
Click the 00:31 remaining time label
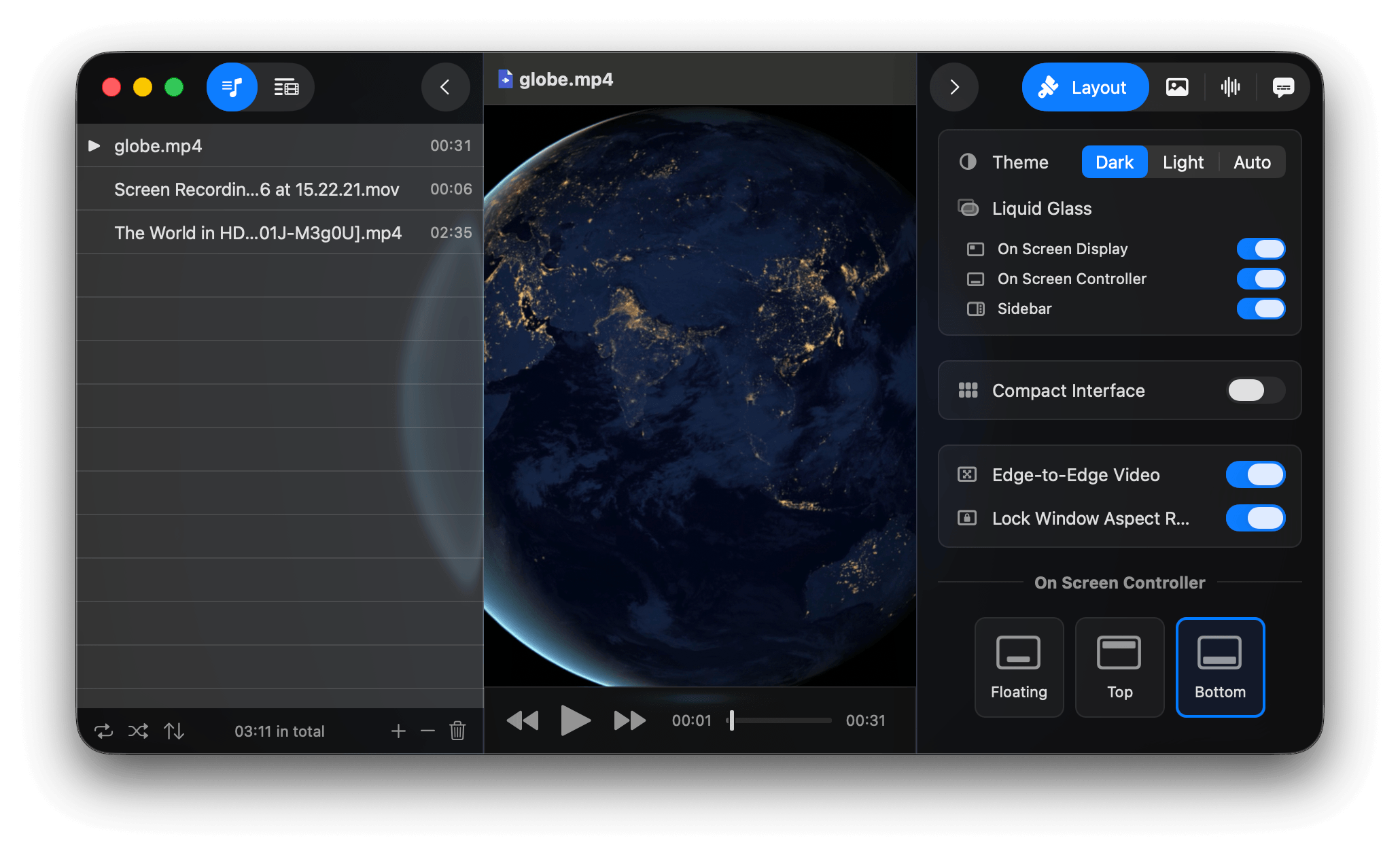tap(865, 720)
